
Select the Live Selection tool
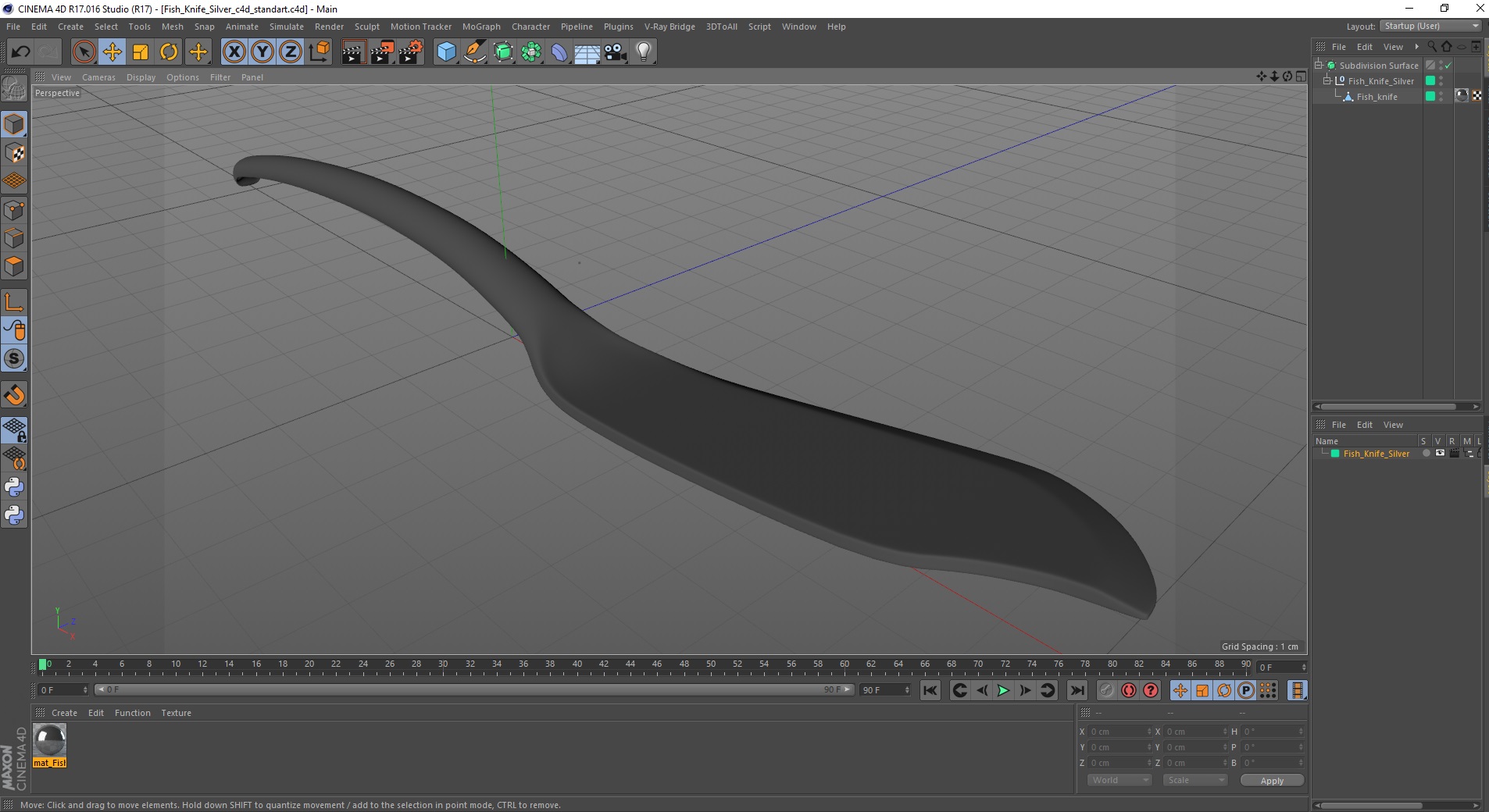[84, 52]
